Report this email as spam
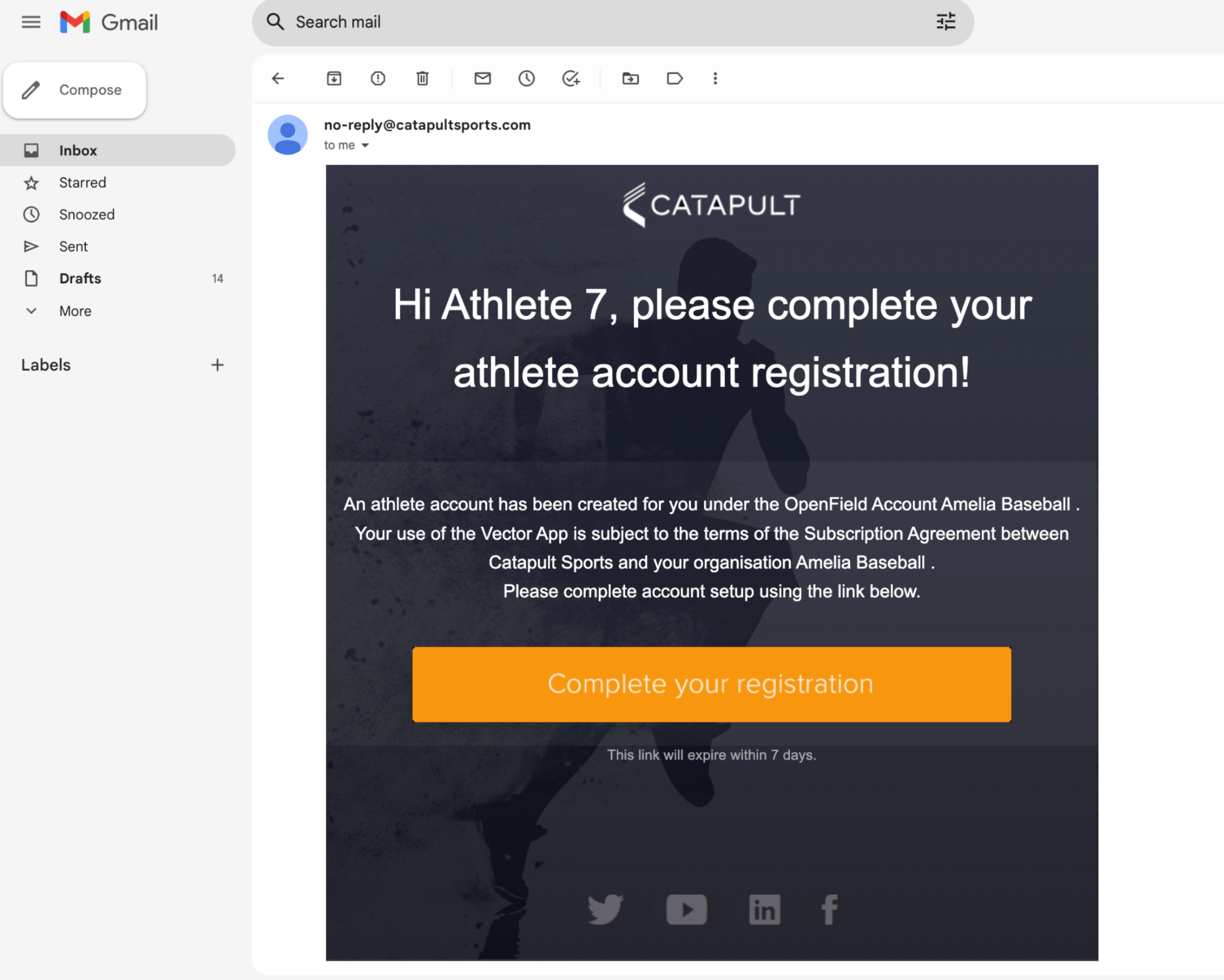Screen dimensions: 1224x980 pyautogui.click(x=378, y=78)
